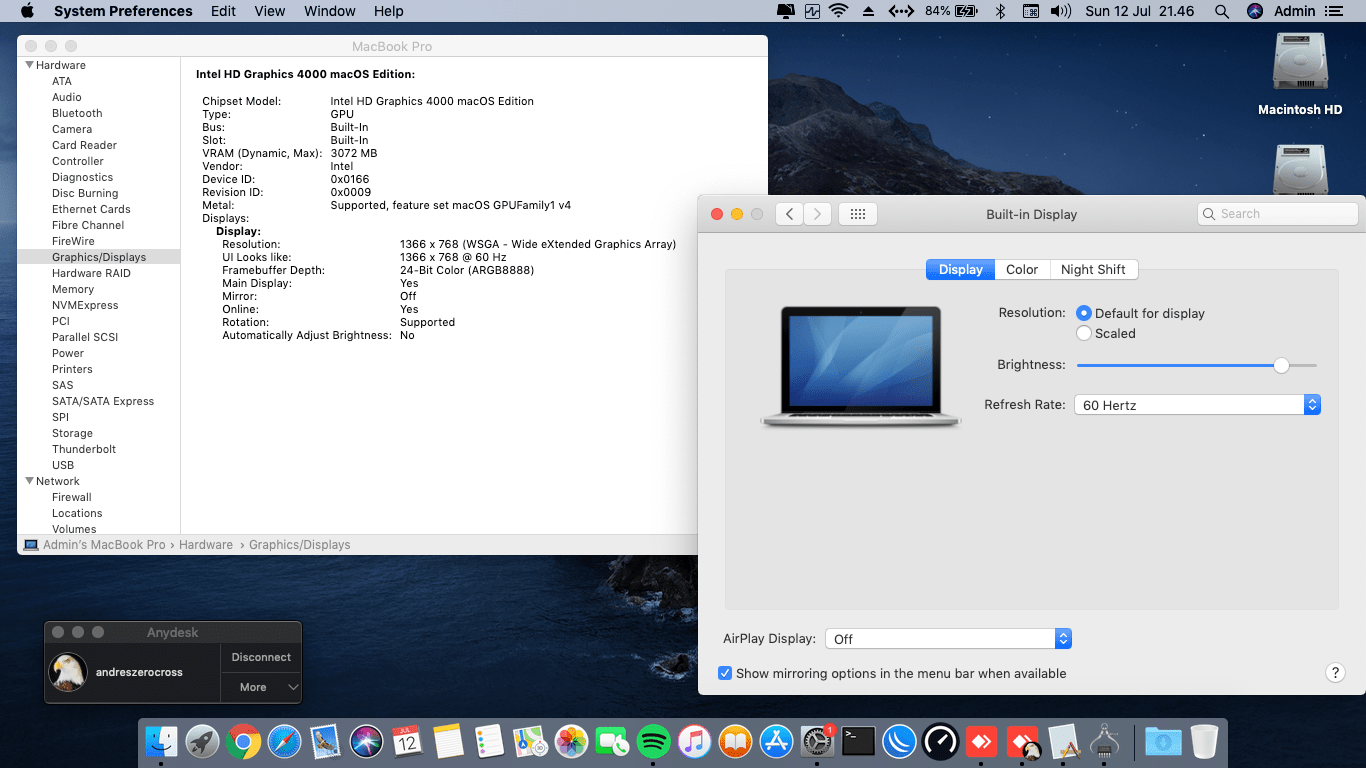The image size is (1366, 768).
Task: Open the help question mark button
Action: (x=1334, y=673)
